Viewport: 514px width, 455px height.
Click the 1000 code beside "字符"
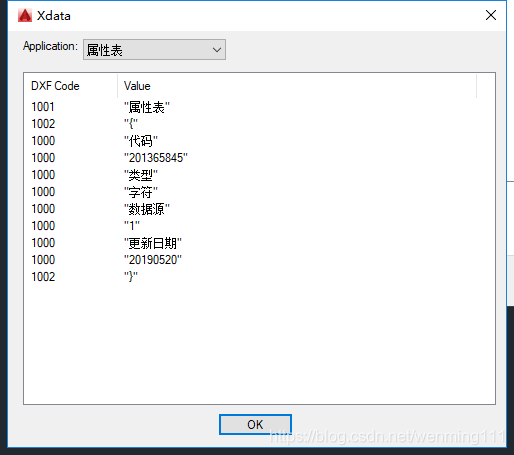point(43,192)
